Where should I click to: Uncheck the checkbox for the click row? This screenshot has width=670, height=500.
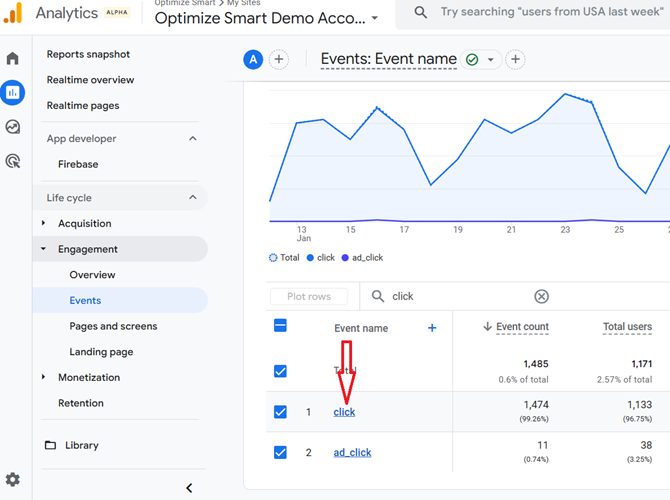[x=280, y=412]
